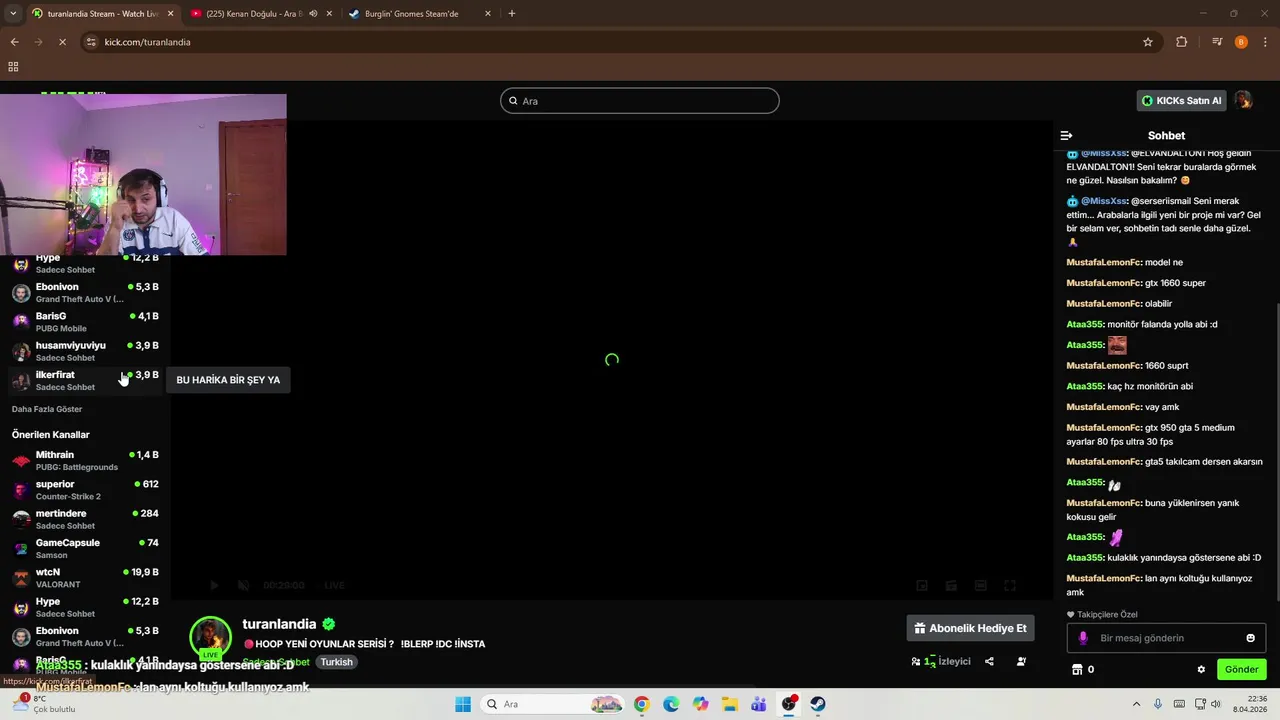The width and height of the screenshot is (1280, 720).
Task: Click the Windows Start button
Action: pos(463,704)
